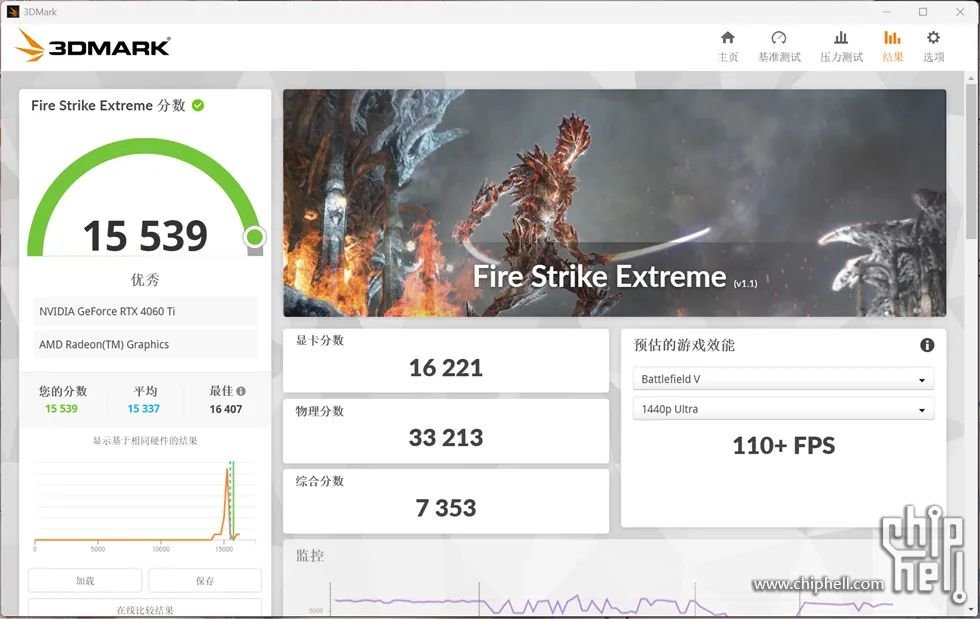Click the scrollbar down arrow
This screenshot has width=980, height=619.
click(971, 609)
